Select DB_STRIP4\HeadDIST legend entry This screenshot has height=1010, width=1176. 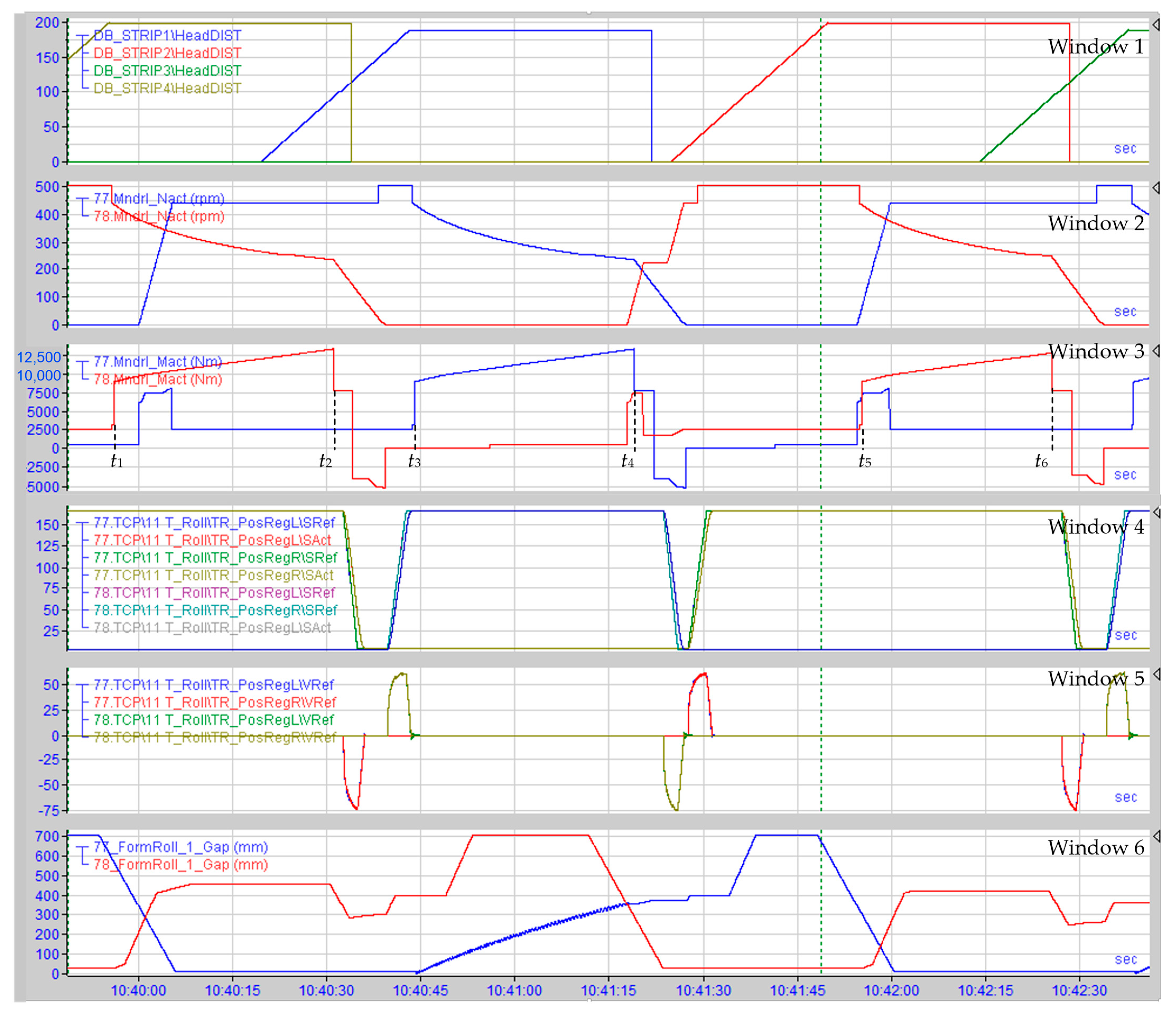point(167,89)
